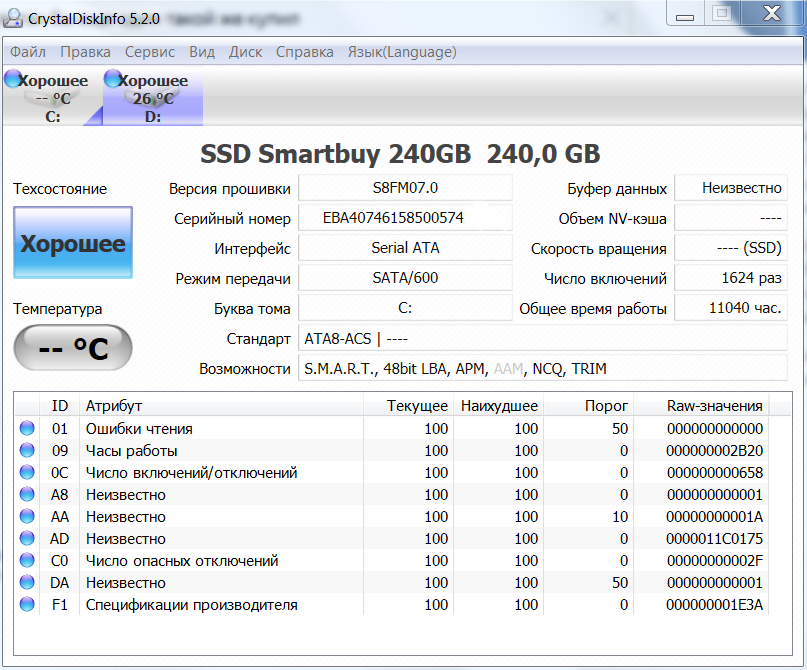
Task: Click the CrystalDiskInfo title bar app icon
Action: click(x=12, y=18)
